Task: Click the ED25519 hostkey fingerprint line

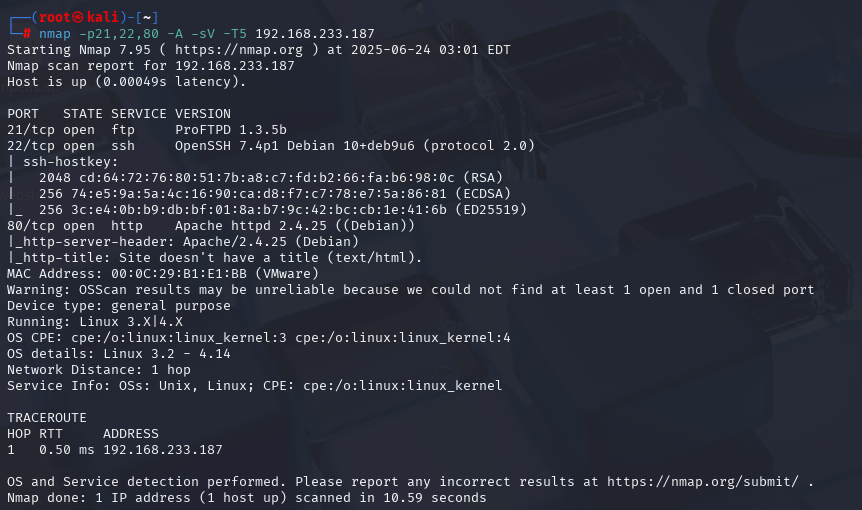Action: tap(283, 210)
